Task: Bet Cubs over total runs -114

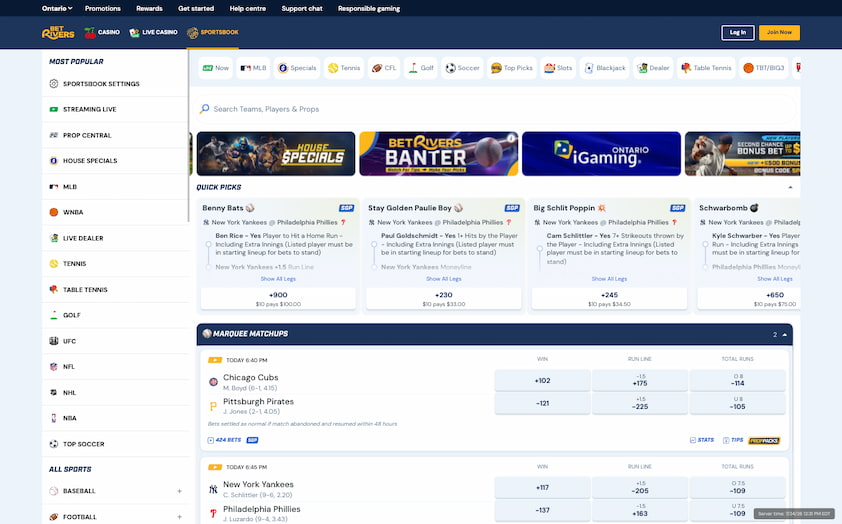Action: click(x=737, y=381)
